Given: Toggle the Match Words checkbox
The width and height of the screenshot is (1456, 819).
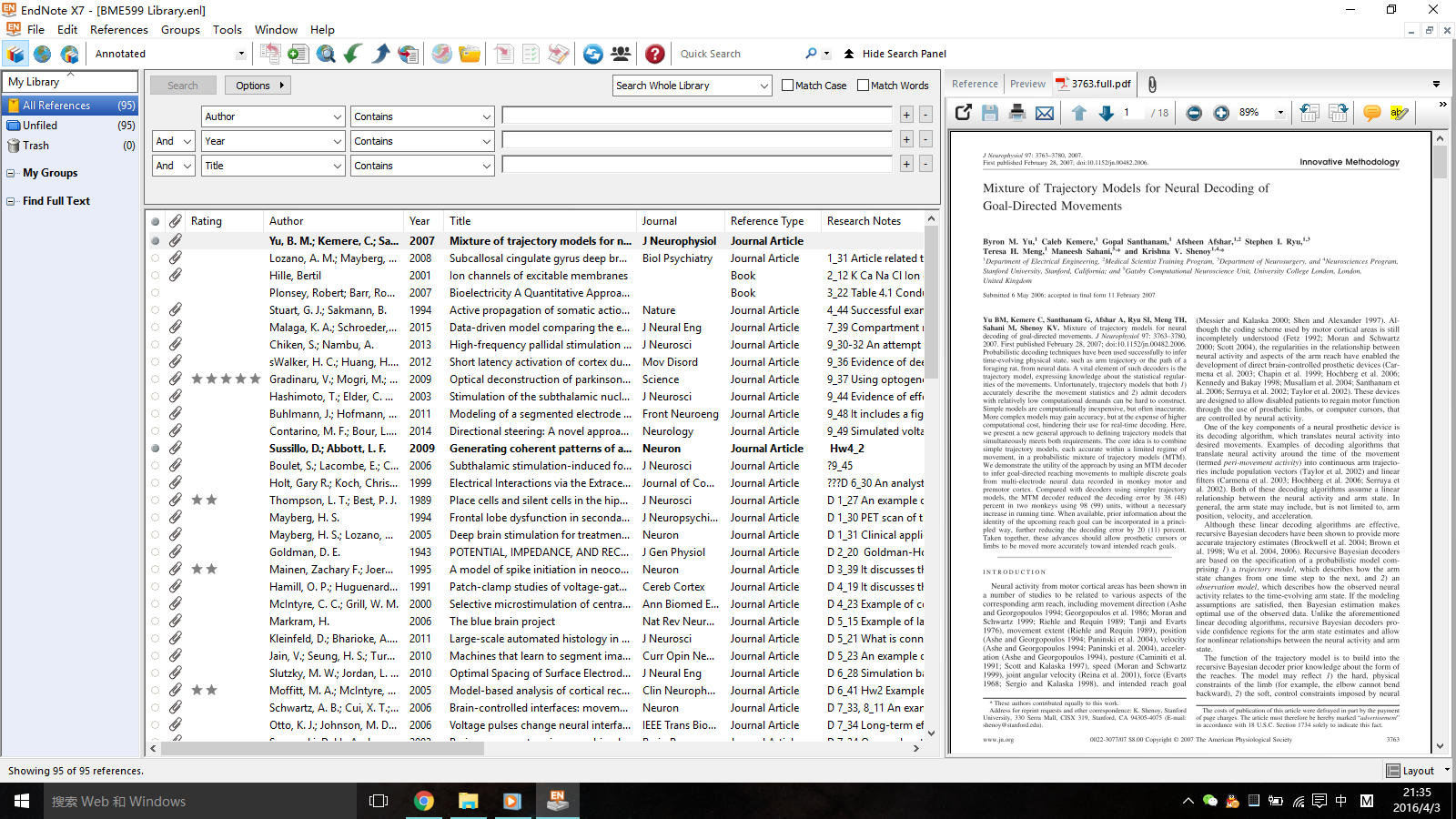Looking at the screenshot, I should click(x=864, y=86).
